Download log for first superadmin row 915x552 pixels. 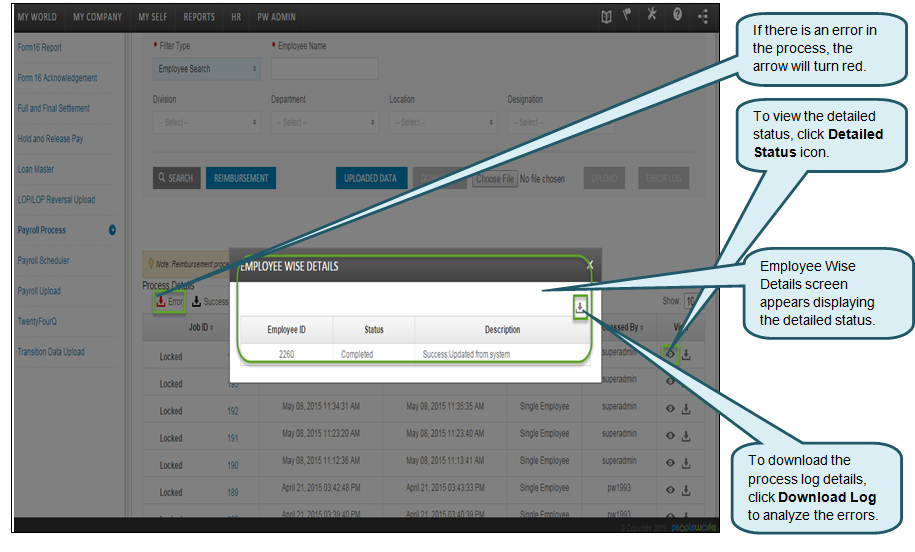point(686,354)
